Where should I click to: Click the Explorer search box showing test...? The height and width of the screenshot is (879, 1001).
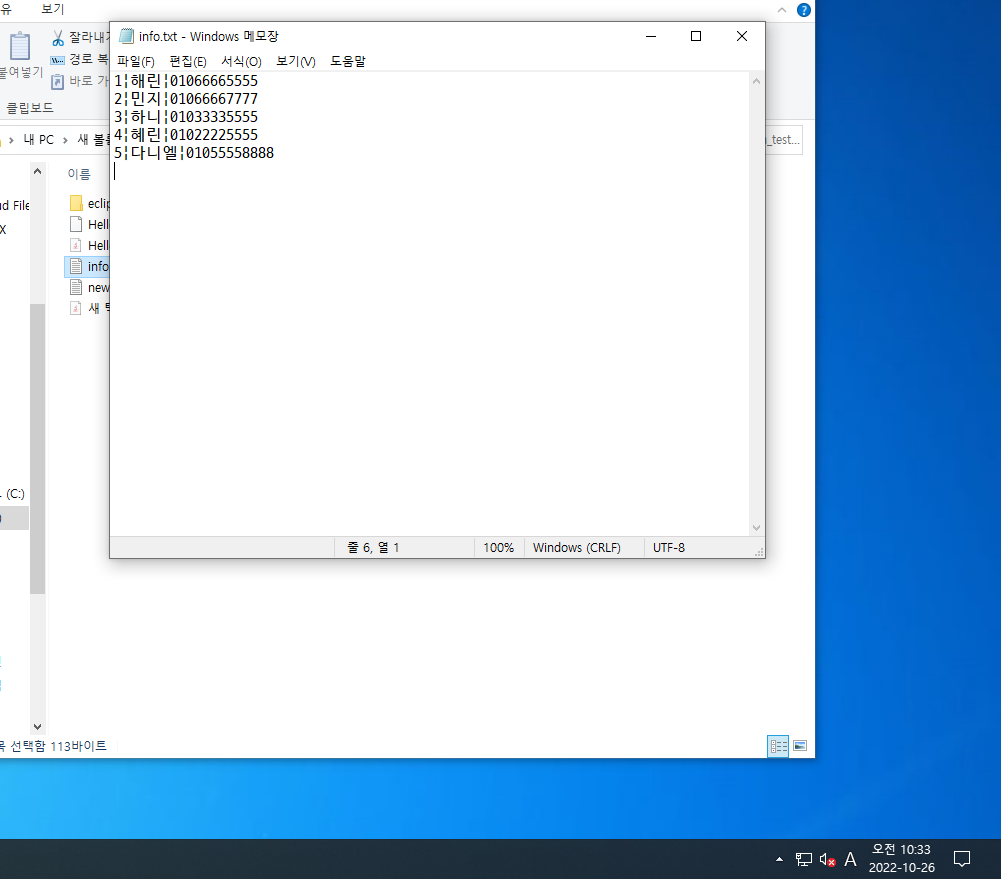pos(783,140)
